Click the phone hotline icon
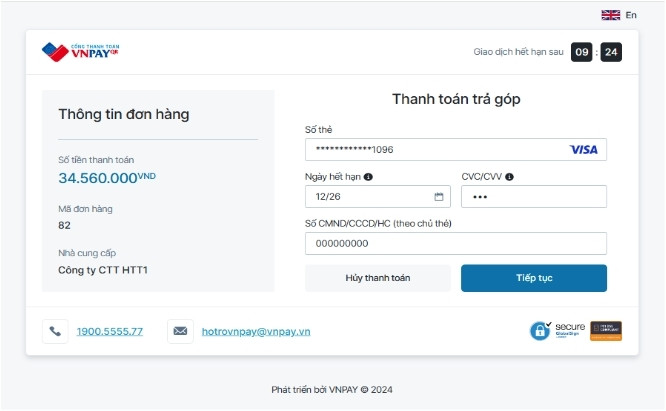 (x=54, y=331)
